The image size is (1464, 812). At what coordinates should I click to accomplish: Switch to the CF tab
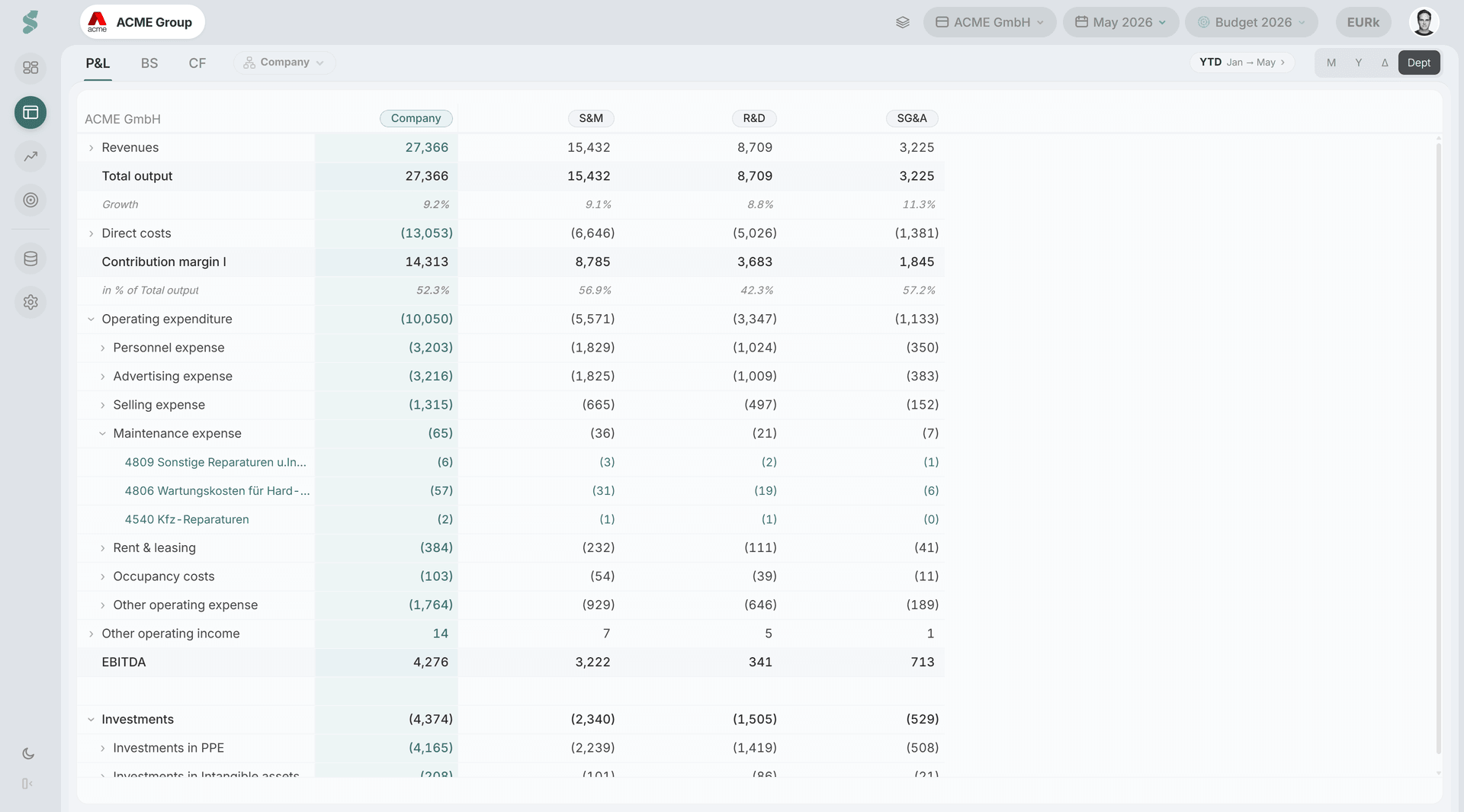click(x=197, y=63)
